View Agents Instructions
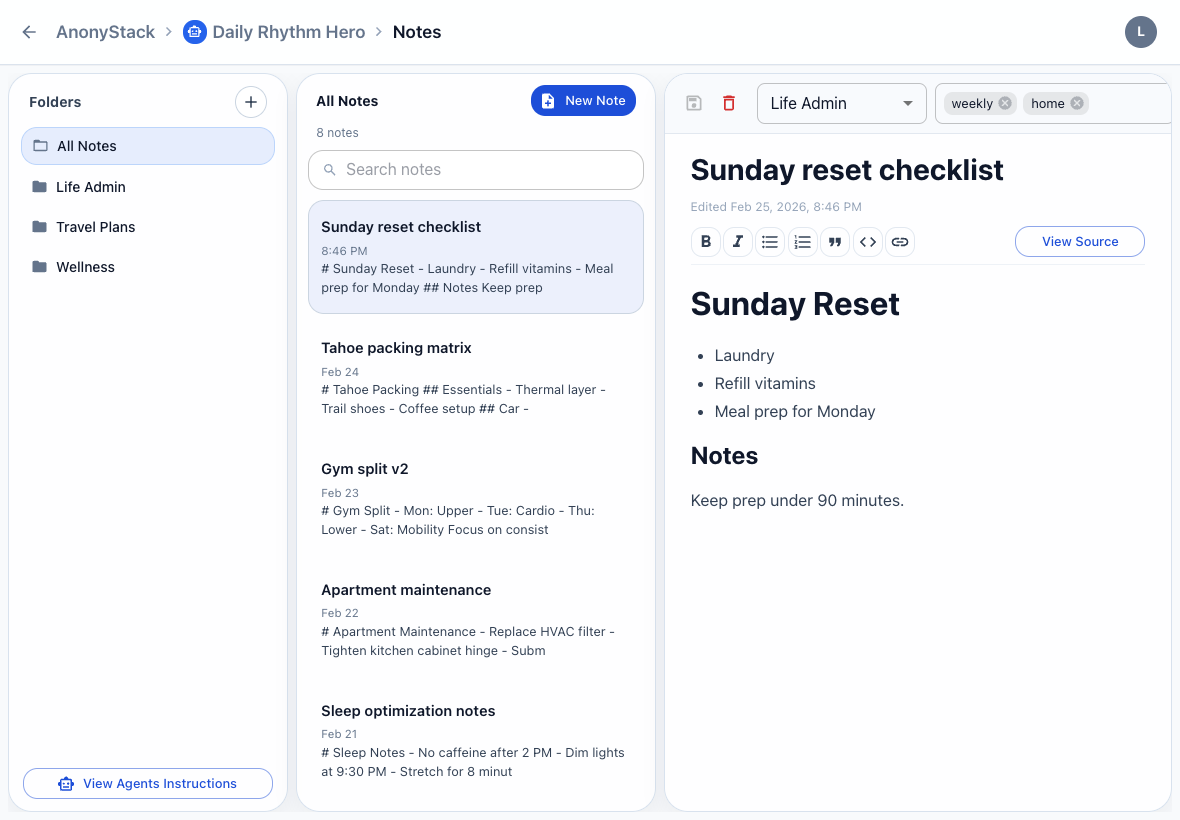This screenshot has width=1180, height=820. pos(147,783)
